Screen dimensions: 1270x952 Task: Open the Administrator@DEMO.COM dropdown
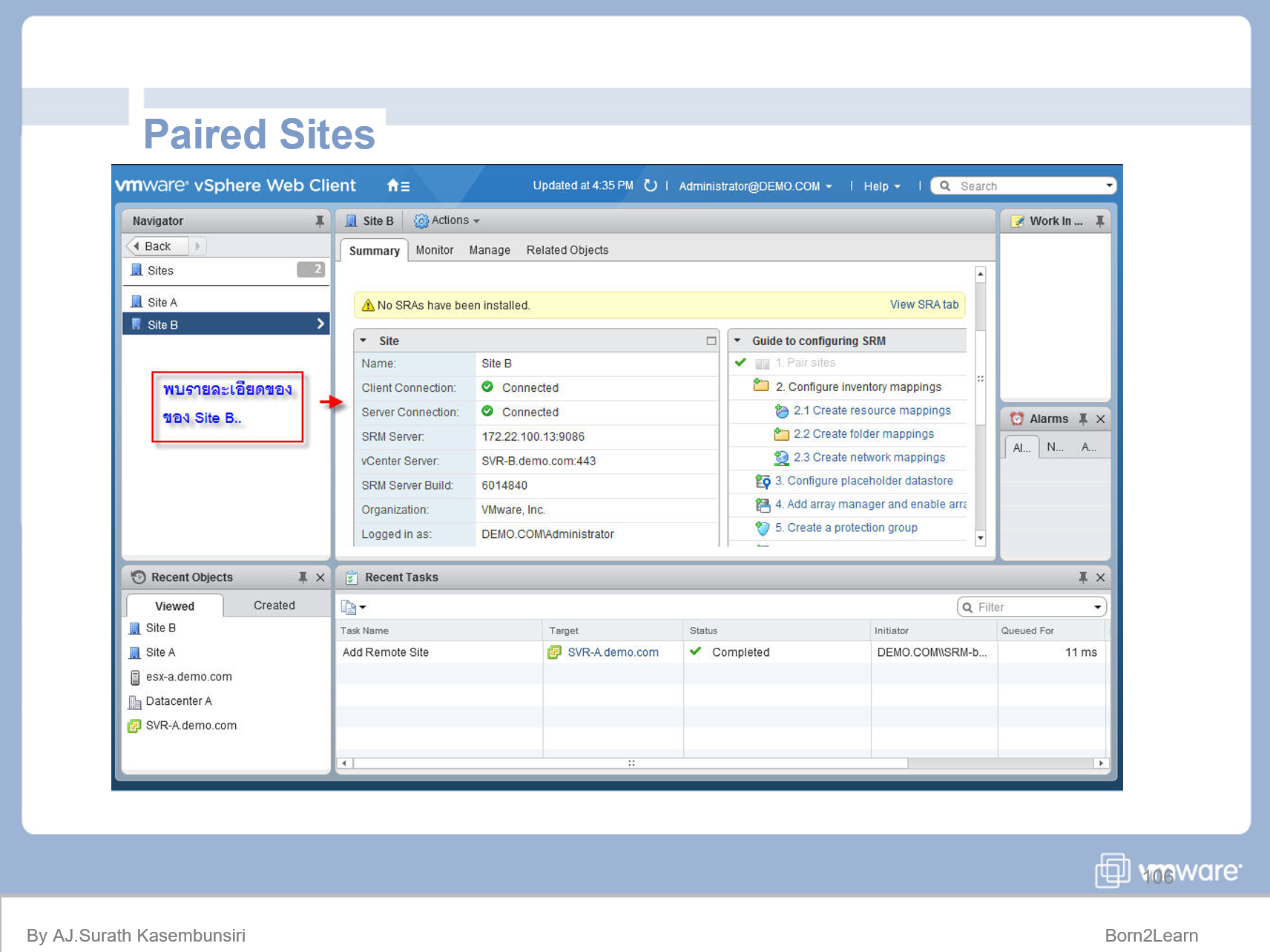click(754, 186)
